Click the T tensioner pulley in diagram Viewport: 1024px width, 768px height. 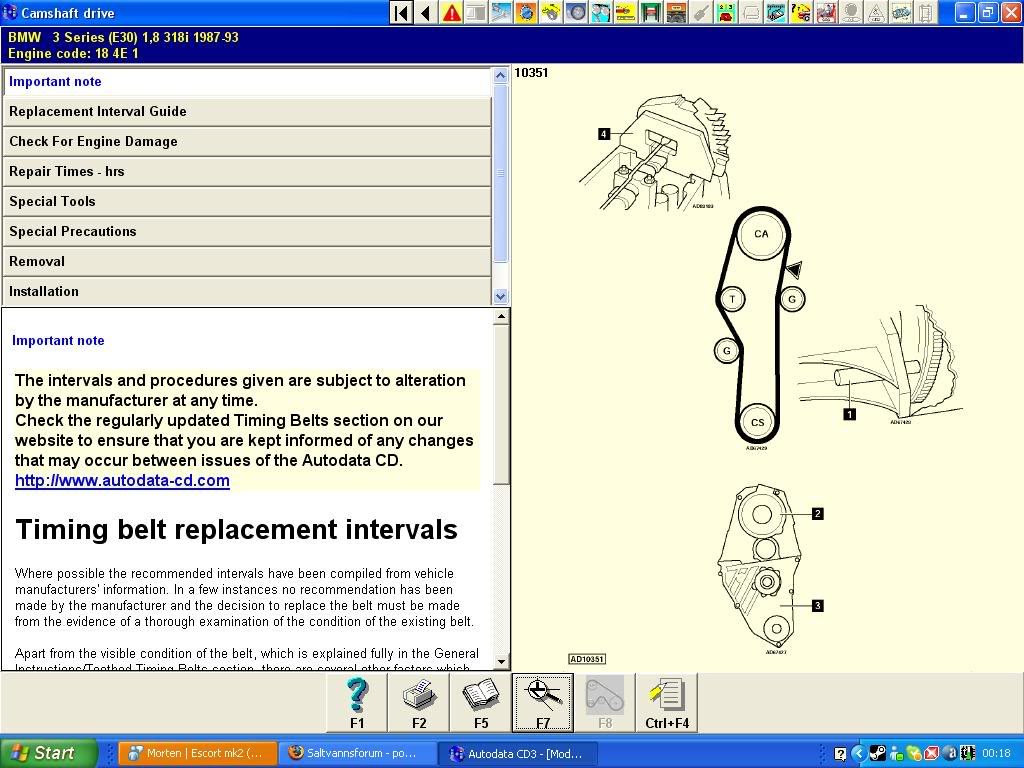click(732, 299)
